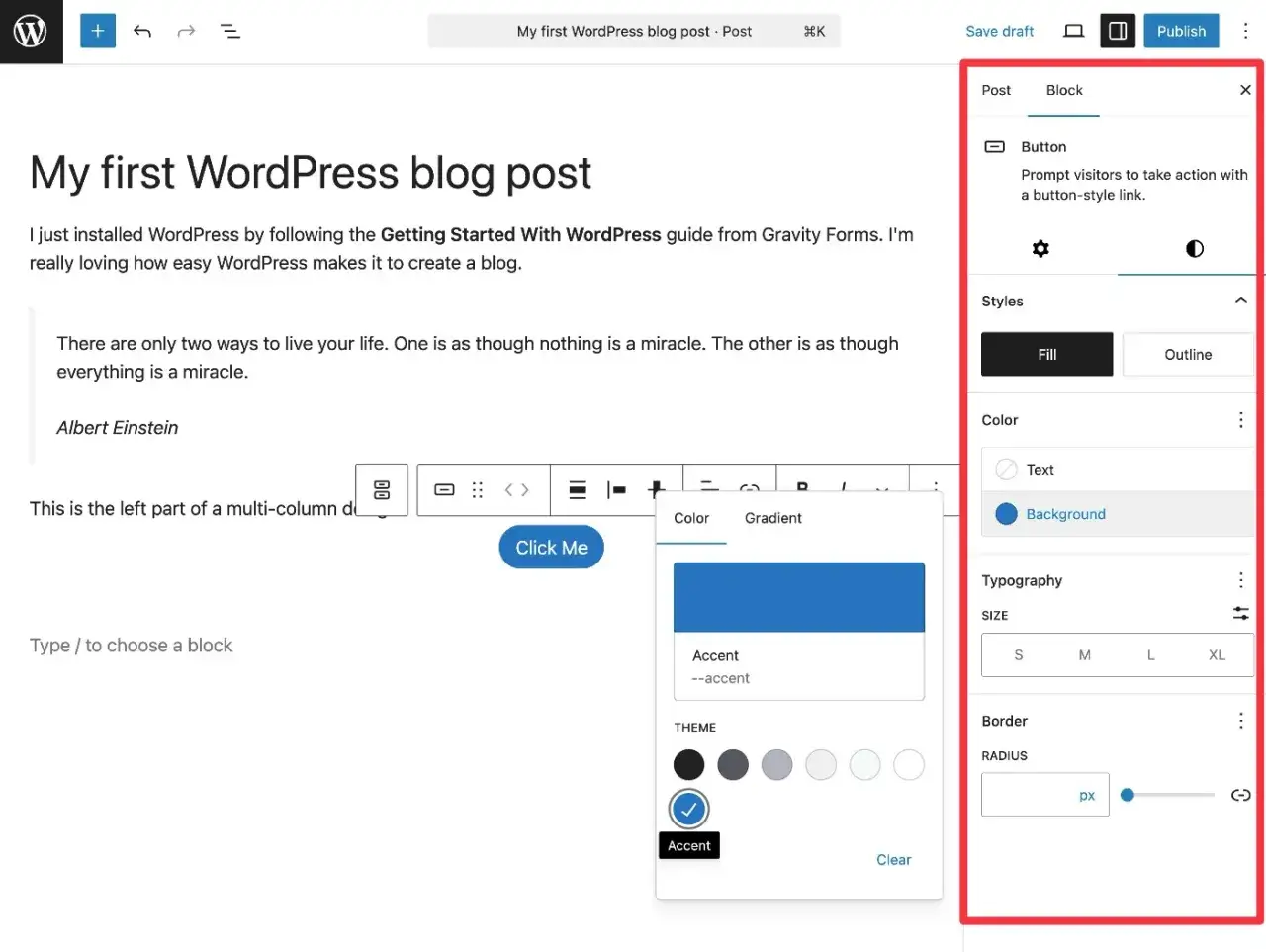Open Color panel options menu

1241,420
